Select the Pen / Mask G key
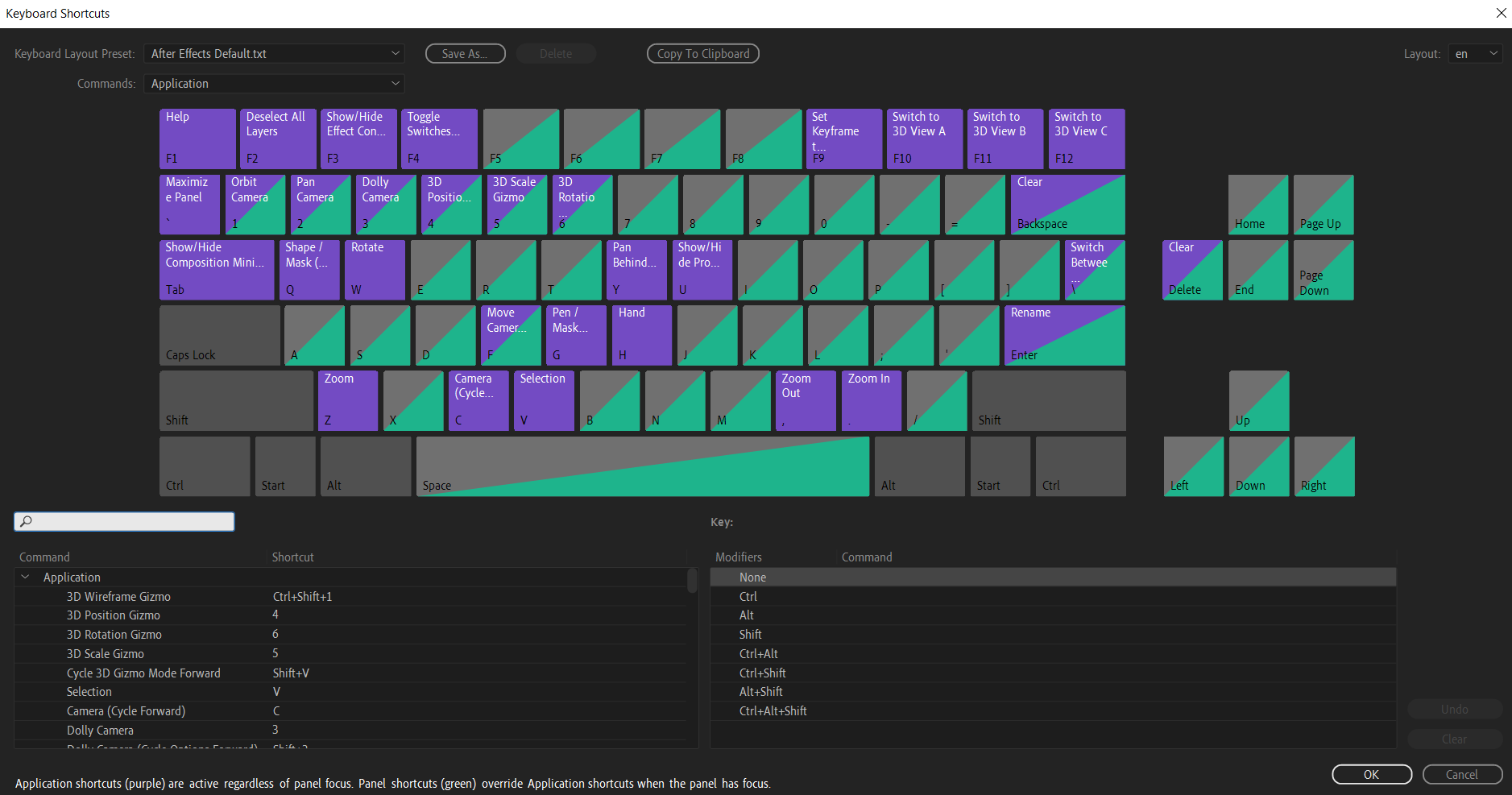This screenshot has width=1512, height=795. pos(577,335)
